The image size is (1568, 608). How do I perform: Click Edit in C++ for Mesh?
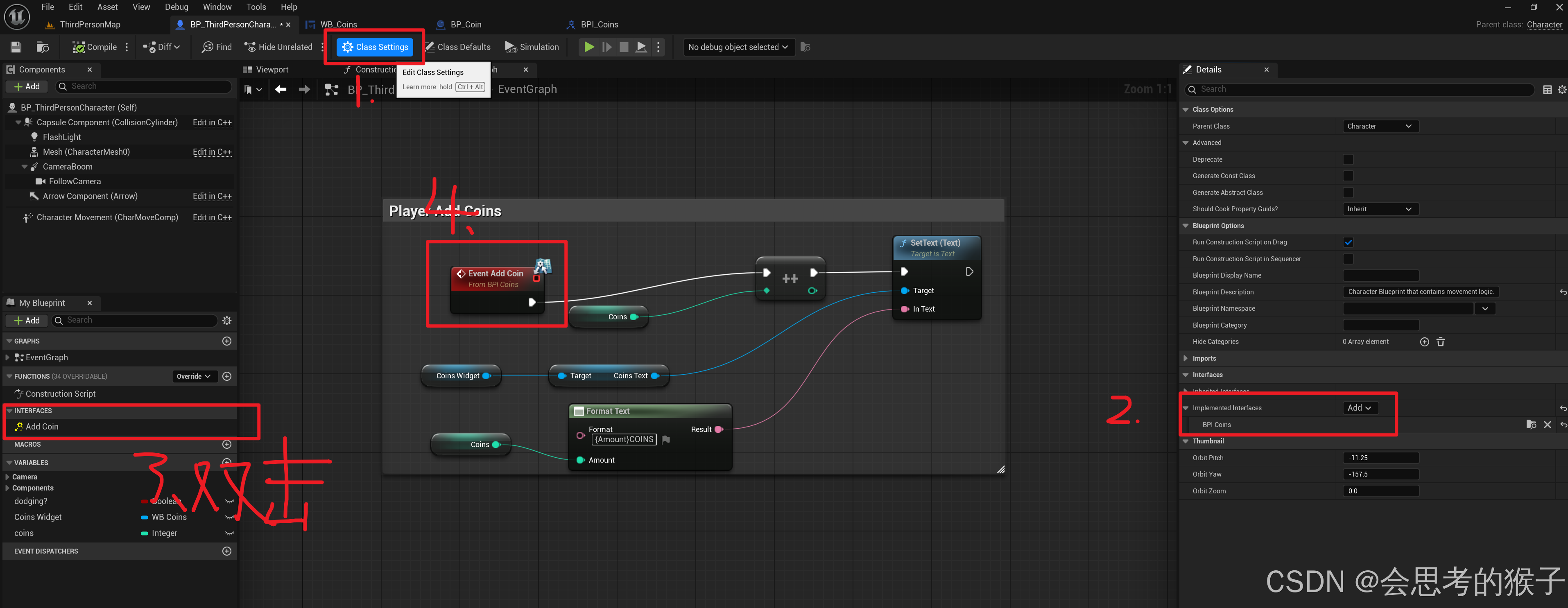(x=212, y=151)
